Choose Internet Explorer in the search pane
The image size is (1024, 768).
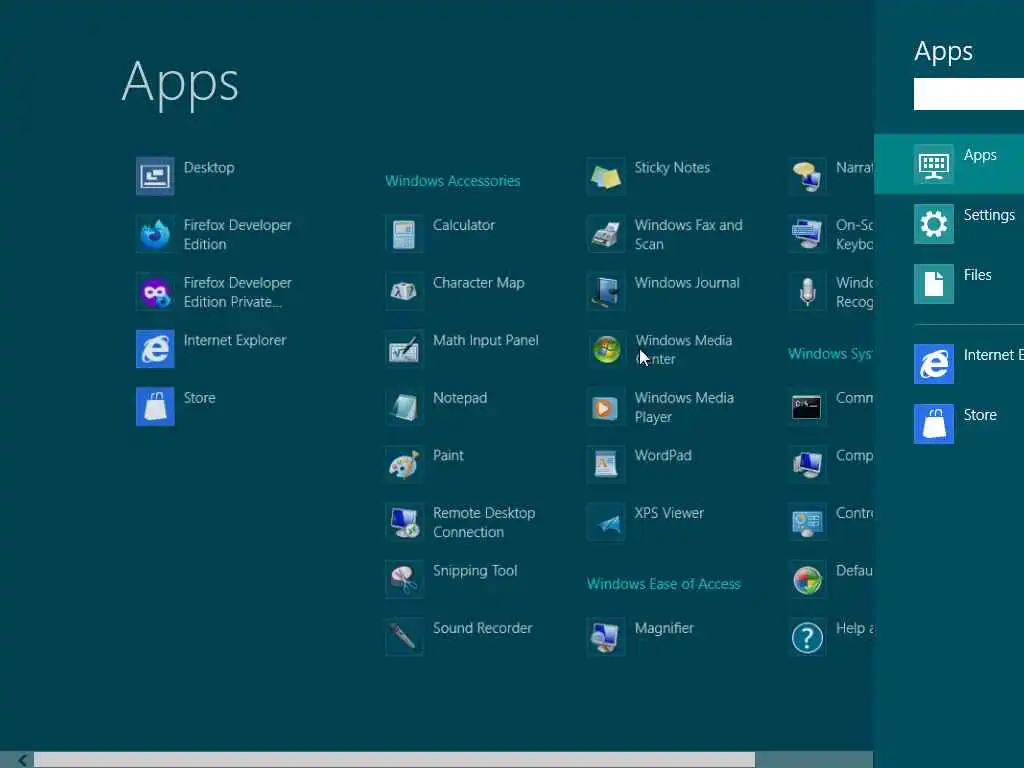point(949,364)
